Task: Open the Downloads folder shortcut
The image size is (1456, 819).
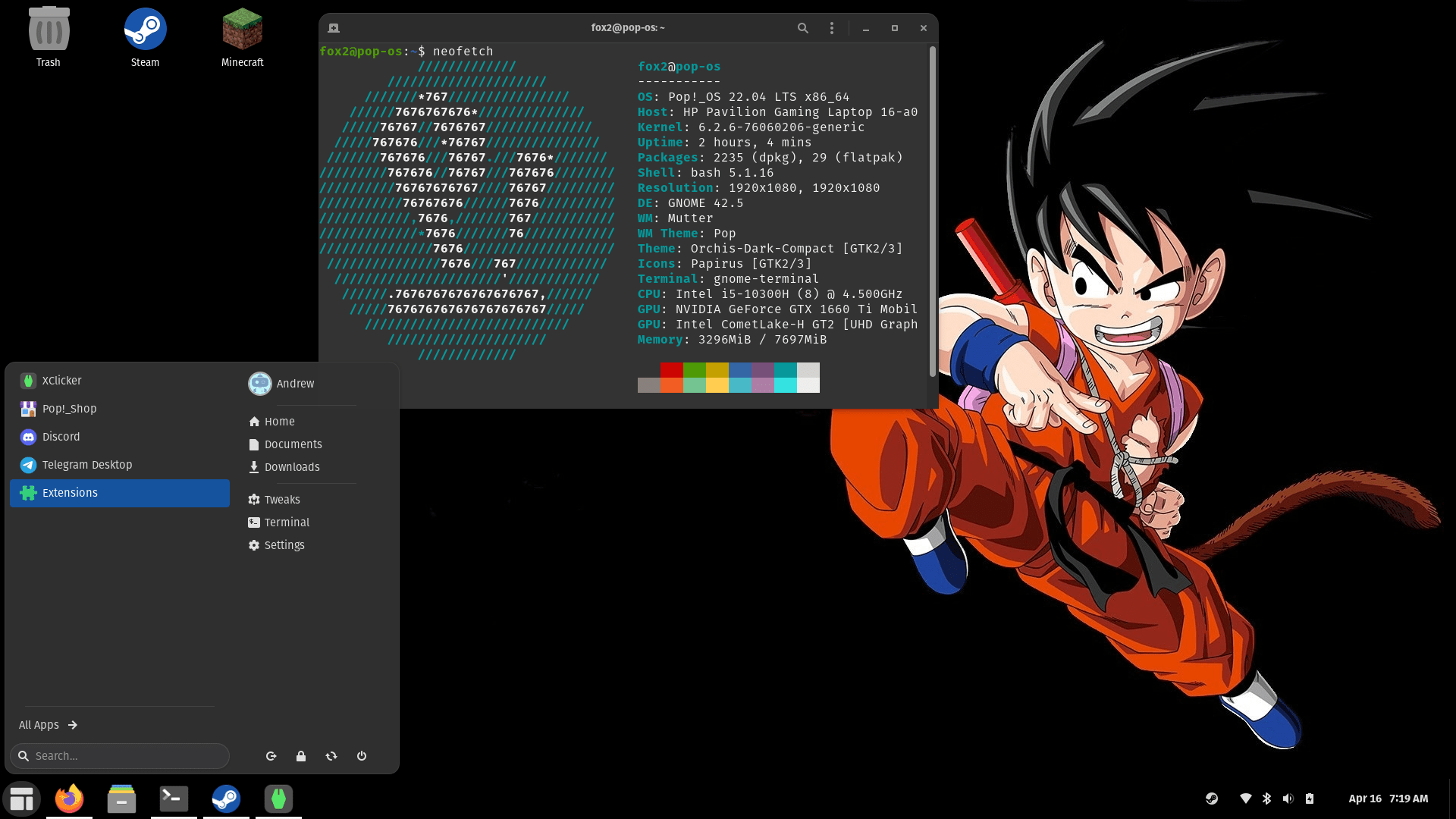Action: (x=291, y=467)
